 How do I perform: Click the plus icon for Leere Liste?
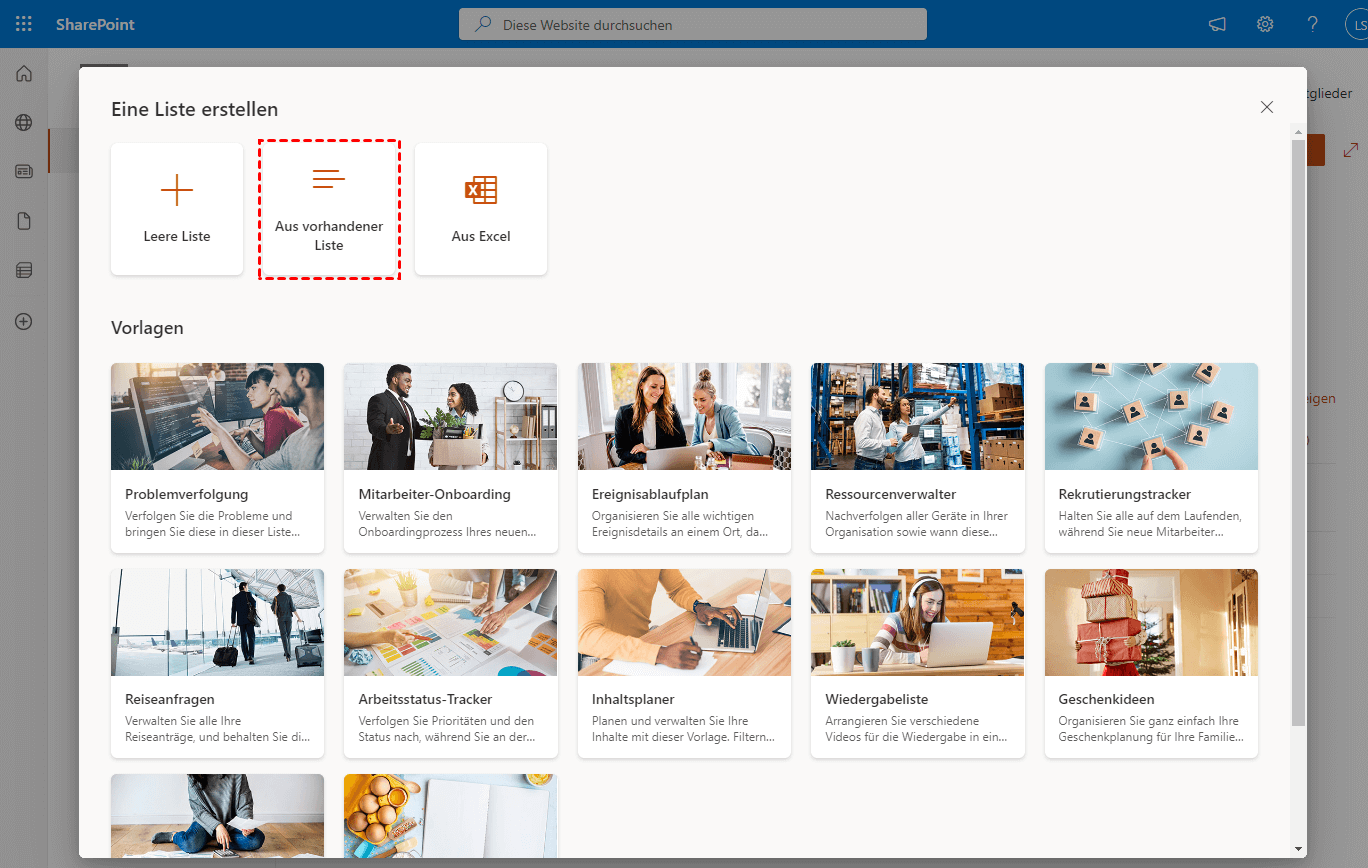[x=177, y=189]
